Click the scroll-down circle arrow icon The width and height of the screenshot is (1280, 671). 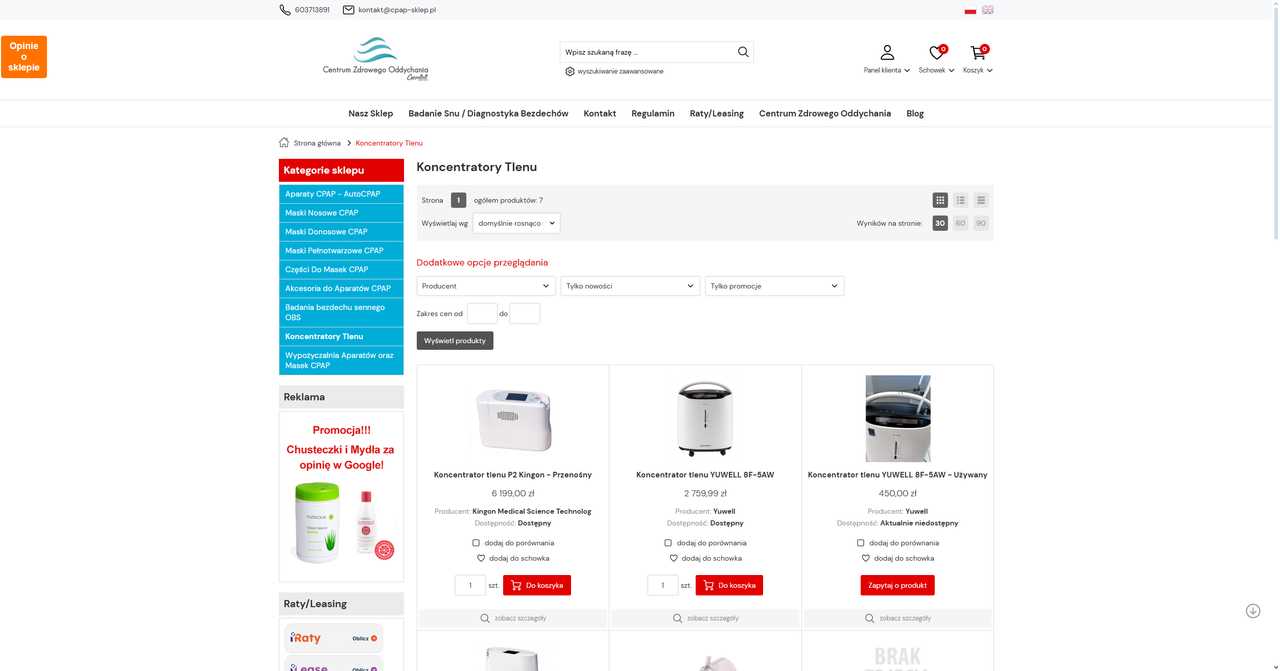pyautogui.click(x=1252, y=611)
